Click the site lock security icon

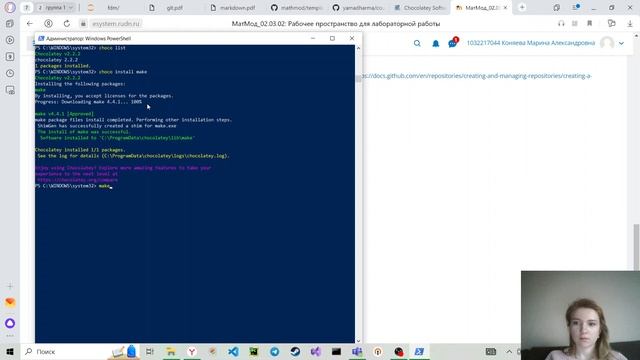[83, 24]
